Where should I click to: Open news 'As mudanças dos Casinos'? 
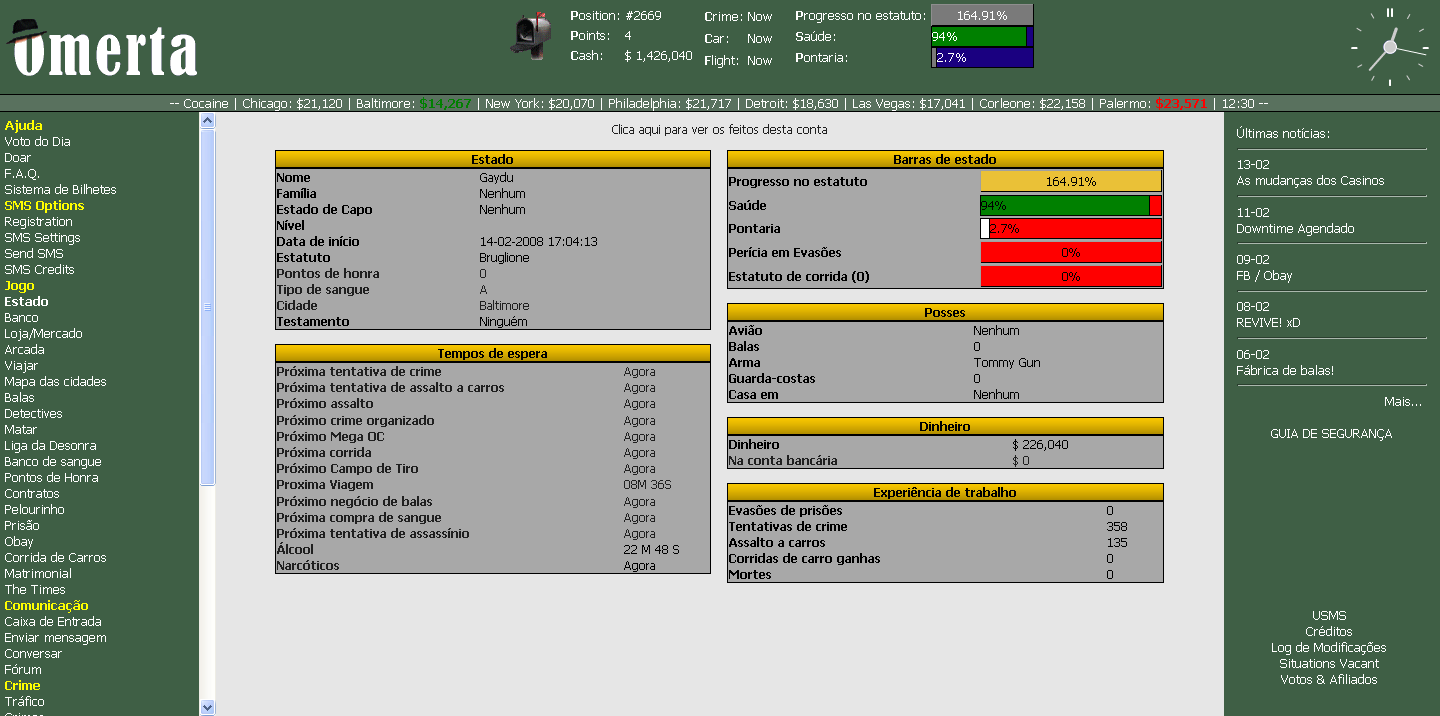(x=1310, y=181)
